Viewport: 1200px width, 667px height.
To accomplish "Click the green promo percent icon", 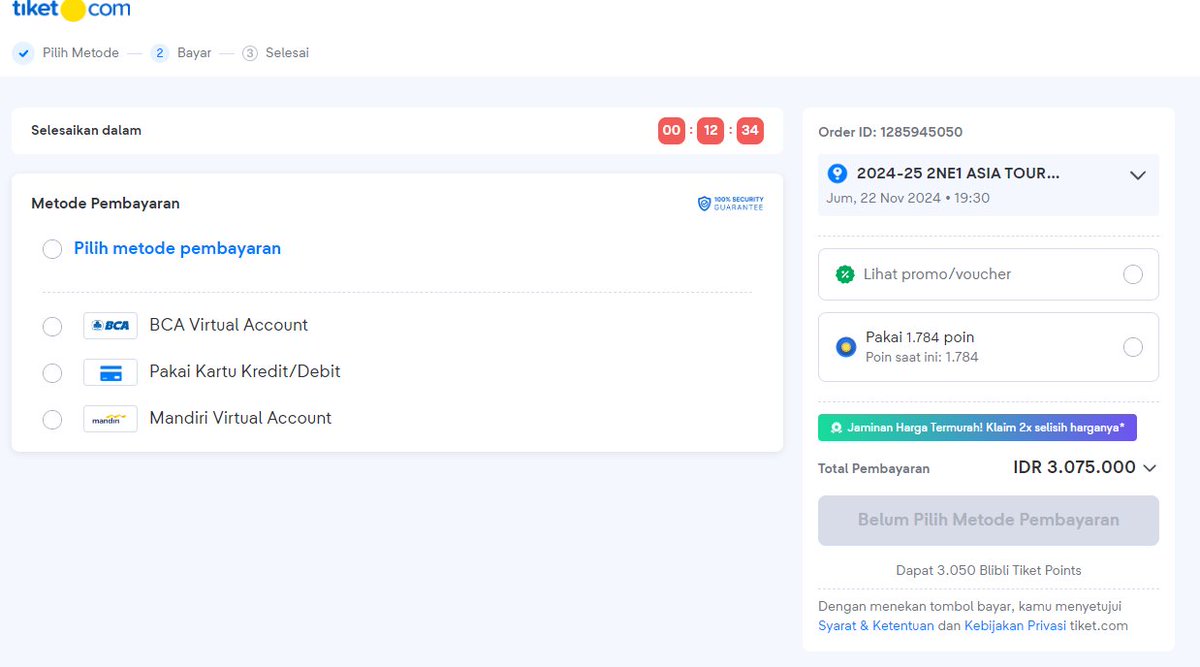I will coord(845,274).
